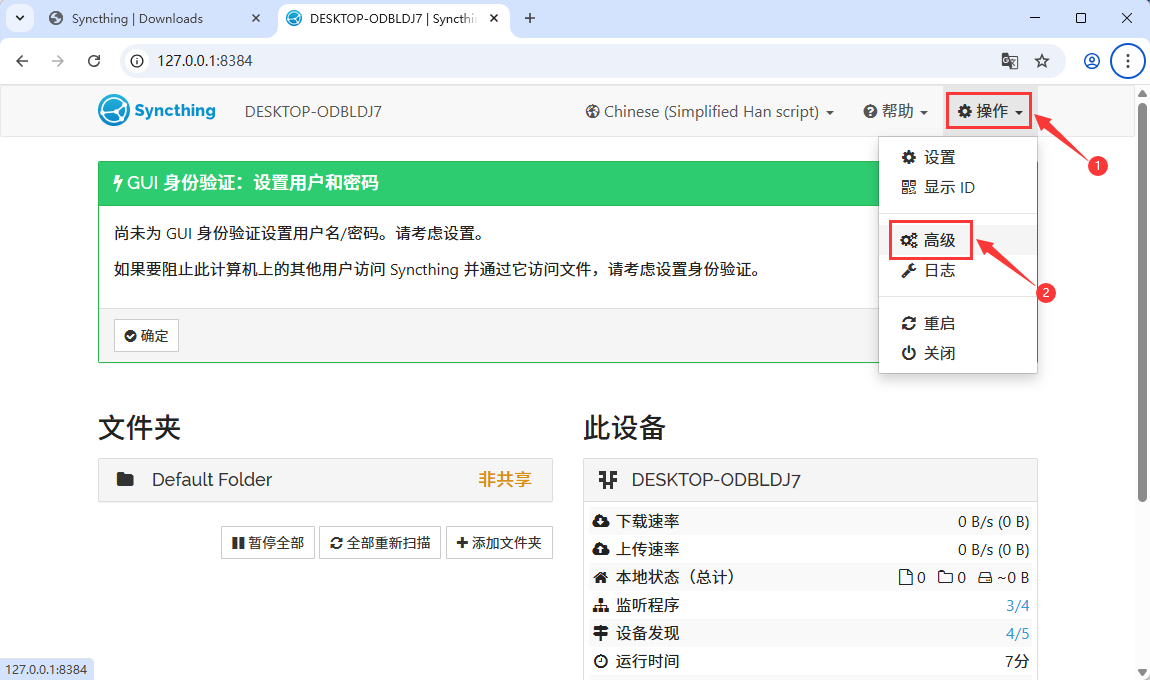View site information icon
Viewport: 1150px width, 681px height.
137,61
